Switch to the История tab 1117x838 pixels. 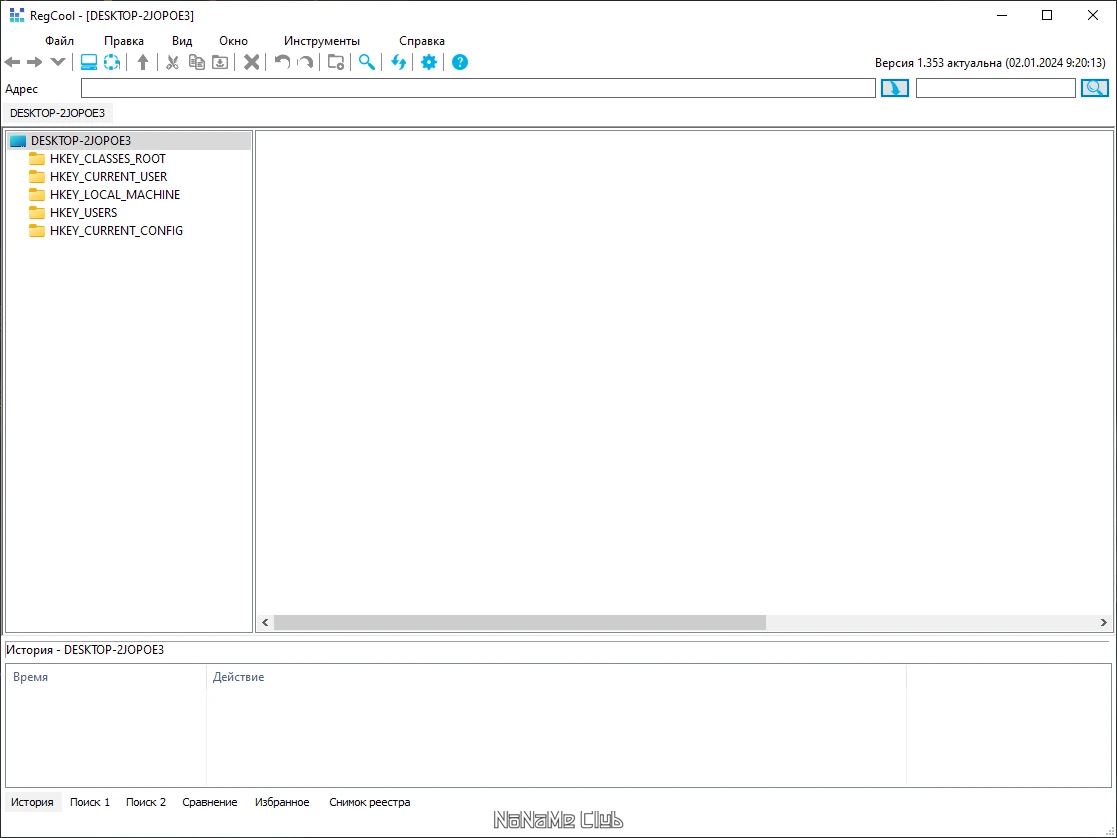[32, 802]
